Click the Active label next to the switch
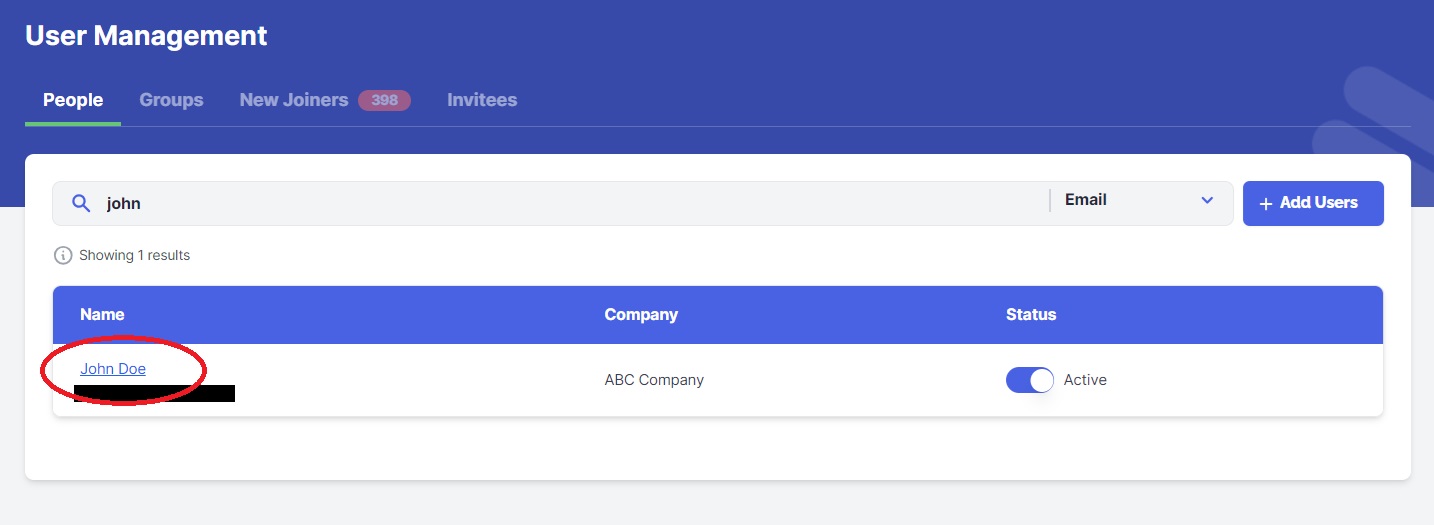Image resolution: width=1434 pixels, height=525 pixels. click(x=1085, y=380)
